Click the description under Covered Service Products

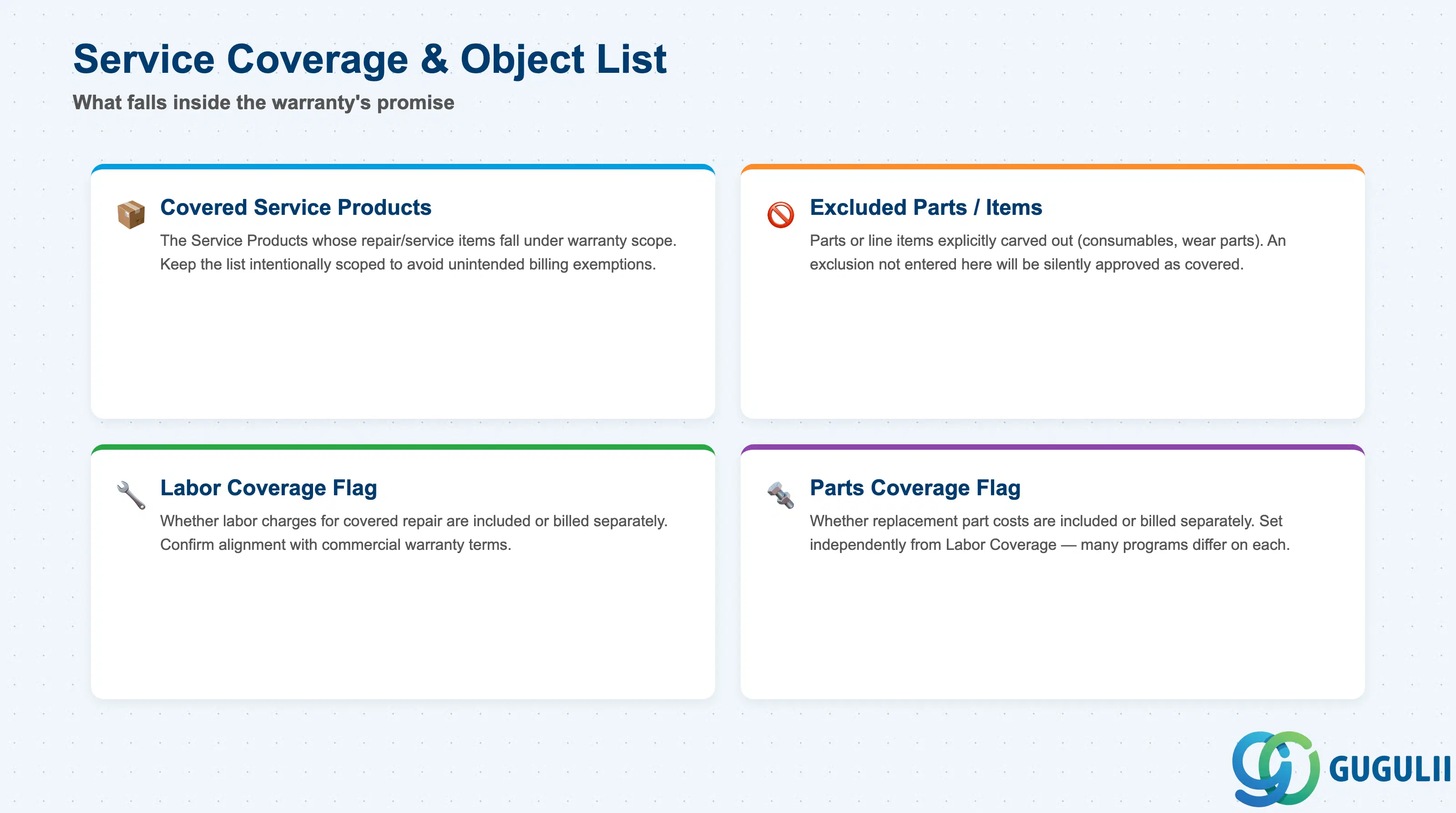click(x=418, y=252)
